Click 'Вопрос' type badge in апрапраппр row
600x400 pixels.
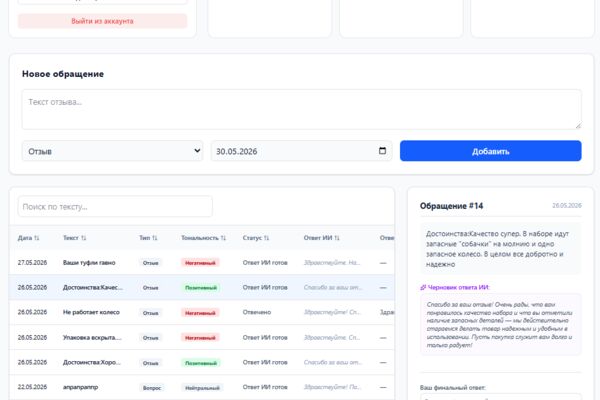[152, 388]
